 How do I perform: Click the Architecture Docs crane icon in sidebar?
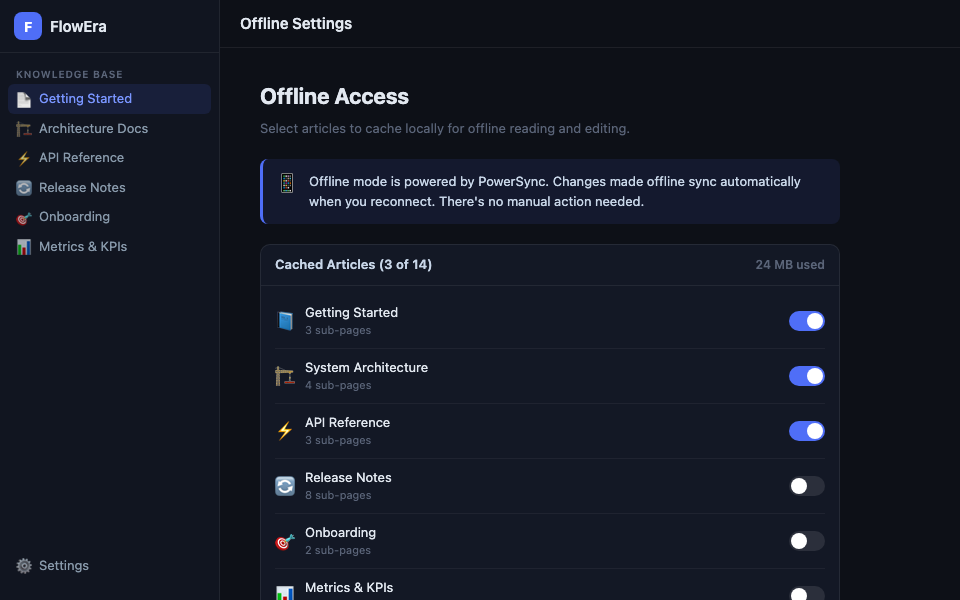pyautogui.click(x=24, y=129)
